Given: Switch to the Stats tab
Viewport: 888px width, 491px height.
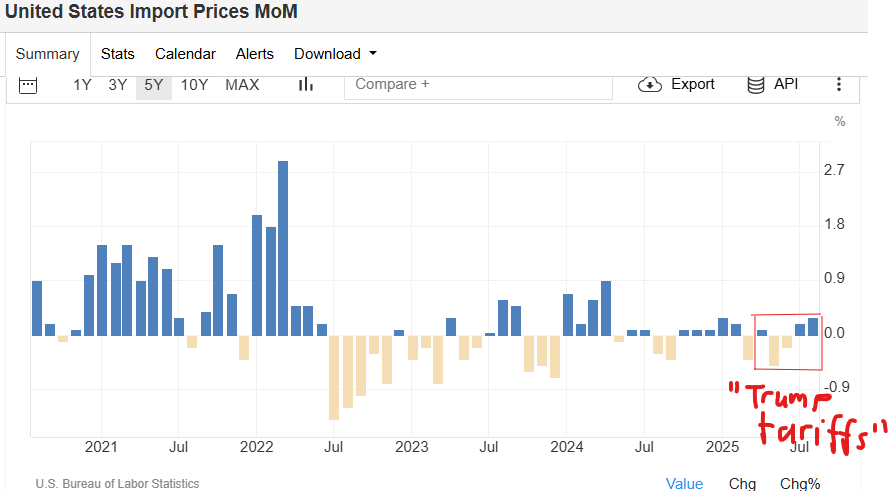Looking at the screenshot, I should 118,54.
